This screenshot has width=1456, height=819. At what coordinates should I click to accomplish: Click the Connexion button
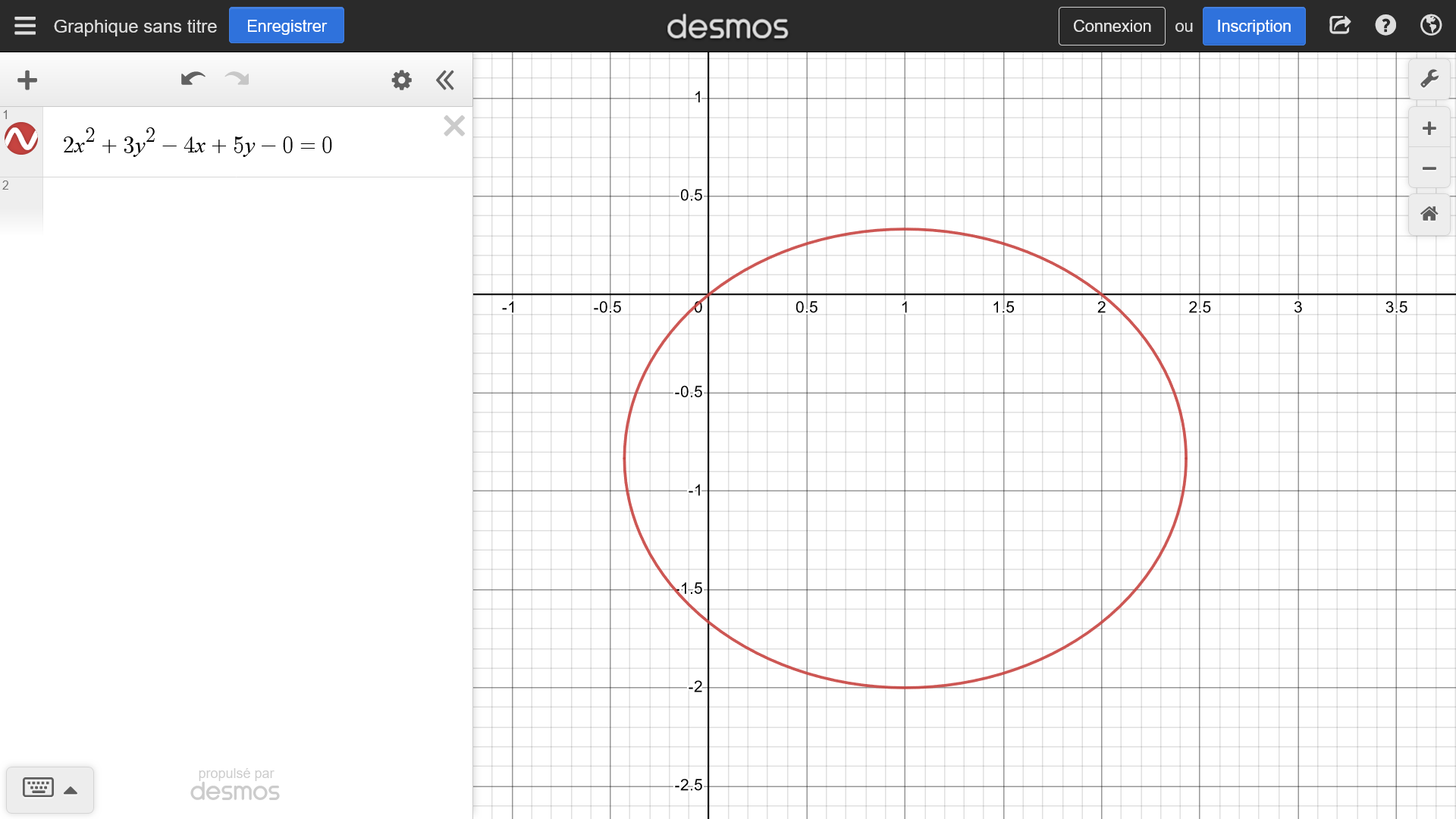(1111, 27)
